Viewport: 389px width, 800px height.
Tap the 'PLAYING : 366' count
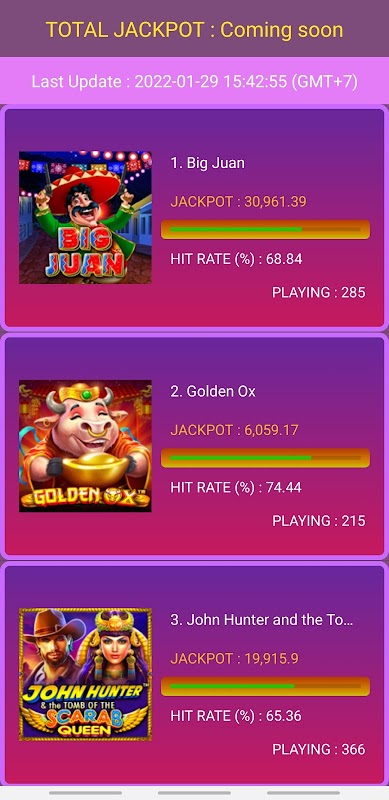coord(319,749)
